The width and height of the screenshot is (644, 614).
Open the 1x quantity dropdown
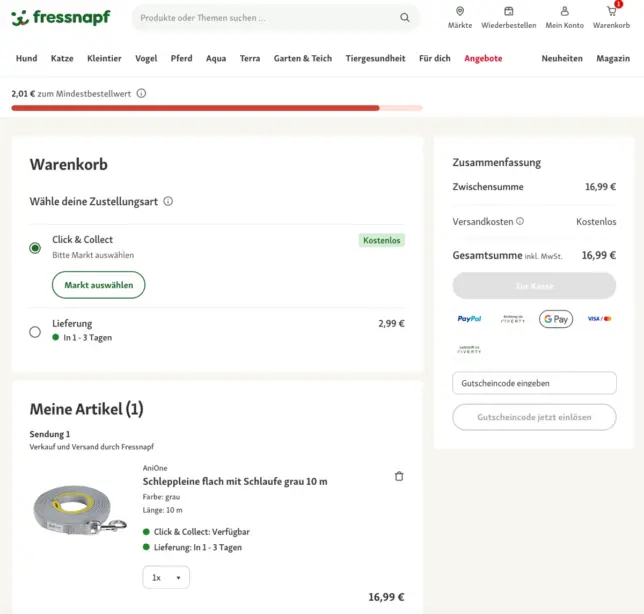tap(166, 577)
